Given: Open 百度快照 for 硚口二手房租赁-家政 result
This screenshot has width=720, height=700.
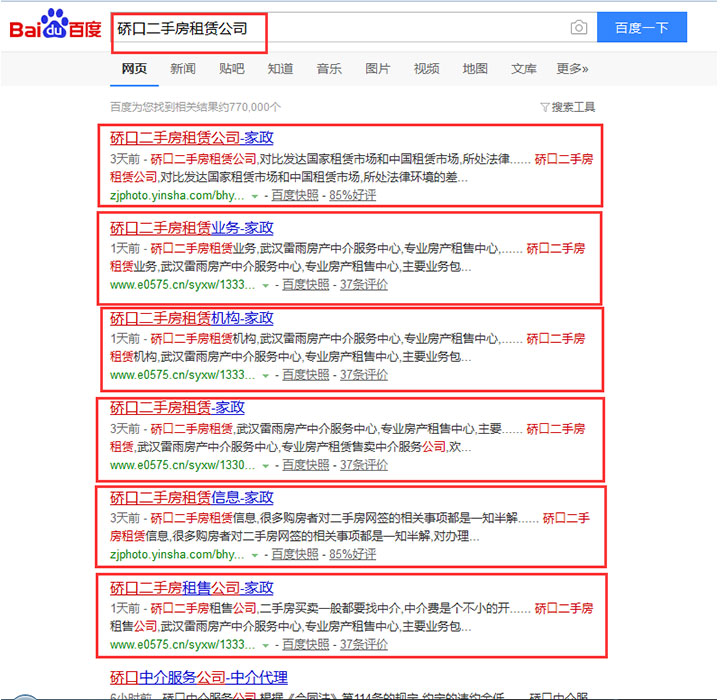Looking at the screenshot, I should (305, 465).
